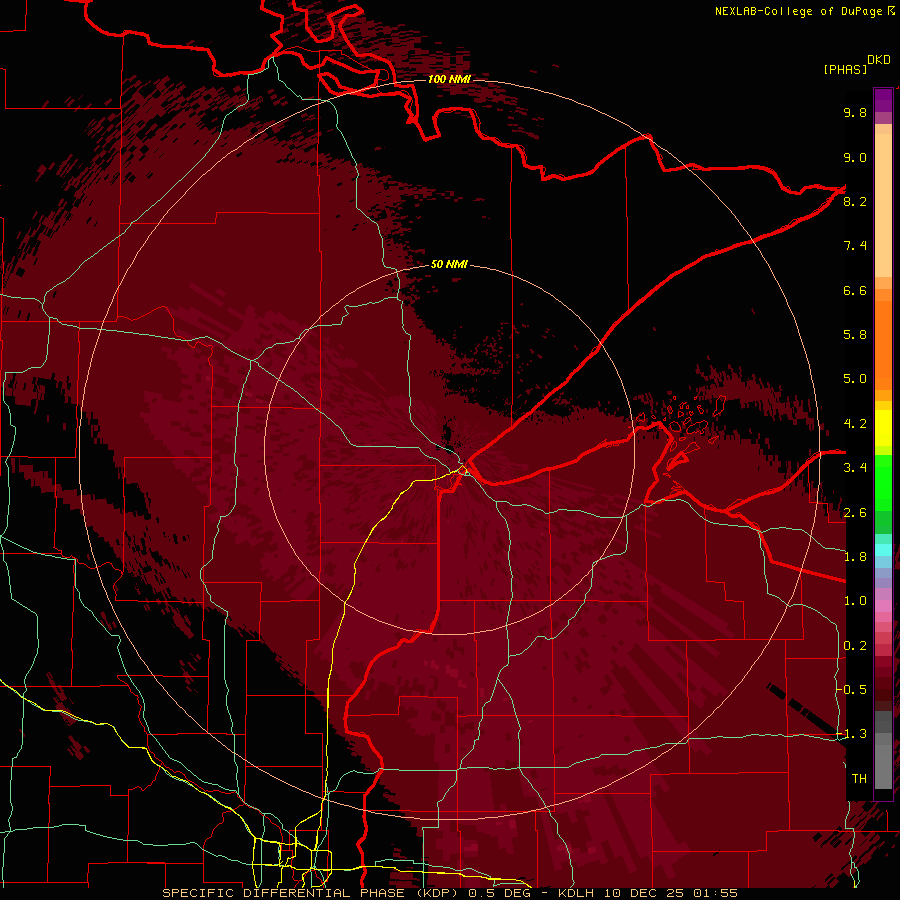Click the TH label on the color scale
Screen dimensions: 900x900
click(x=859, y=778)
